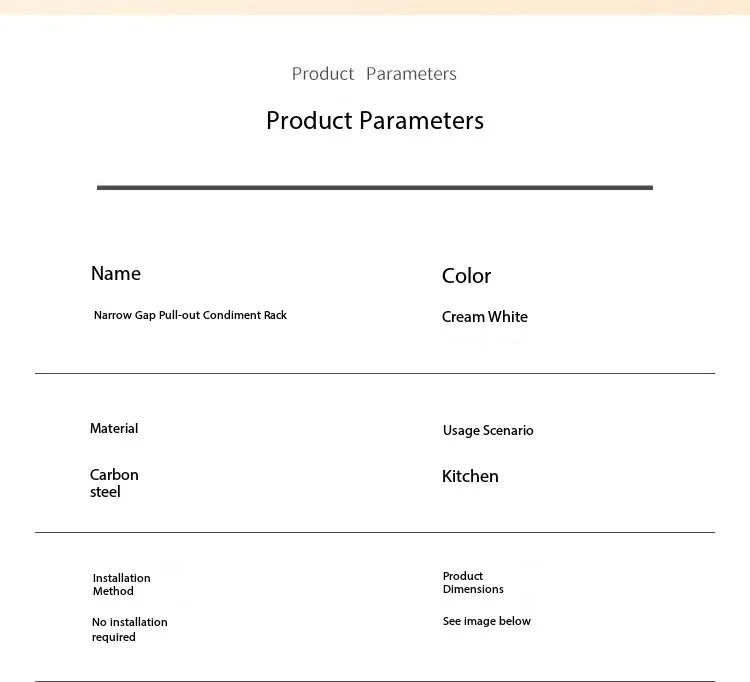Screen dimensions: 750x682
Task: Click the Kitchen value
Action: 470,476
